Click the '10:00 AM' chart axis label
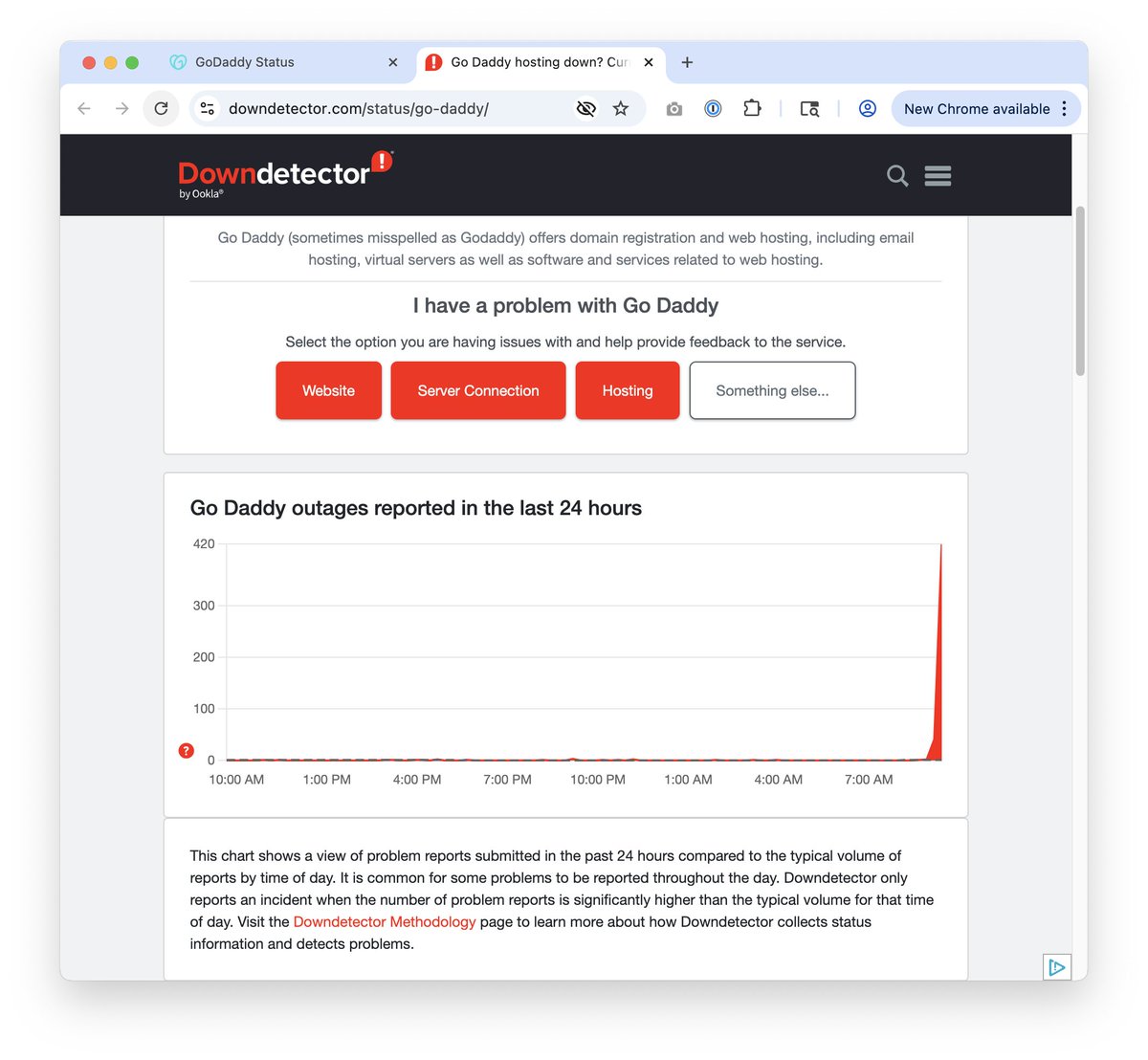1148x1060 pixels. (x=236, y=780)
